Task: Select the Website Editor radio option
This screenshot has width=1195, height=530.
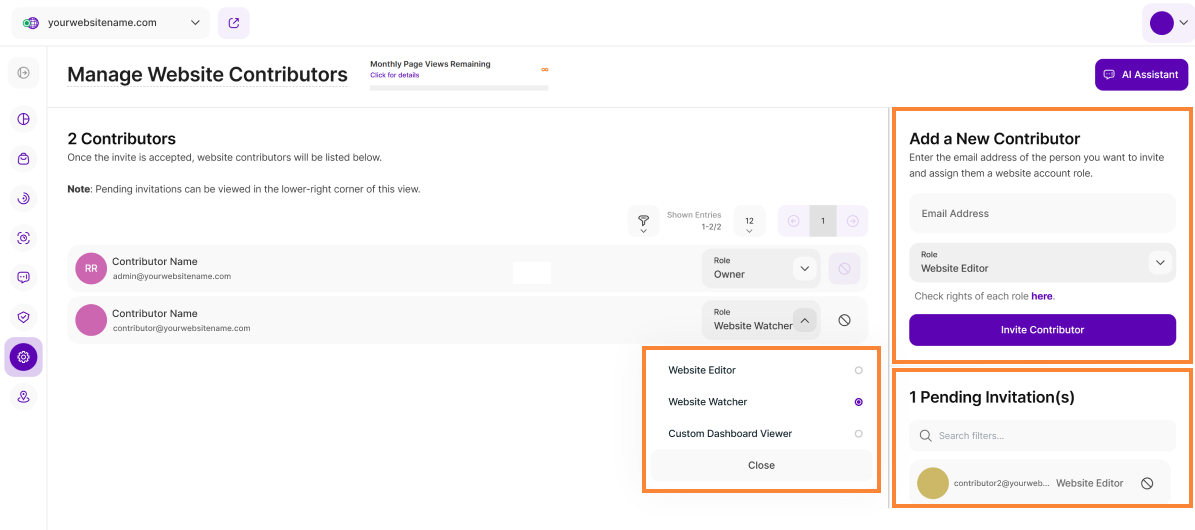Action: pyautogui.click(x=858, y=370)
